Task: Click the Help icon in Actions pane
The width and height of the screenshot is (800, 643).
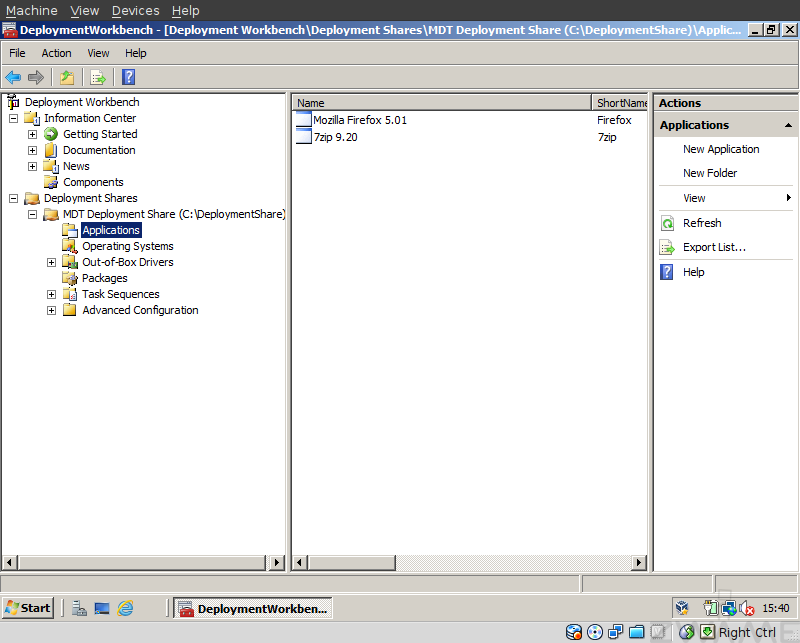Action: pyautogui.click(x=667, y=272)
